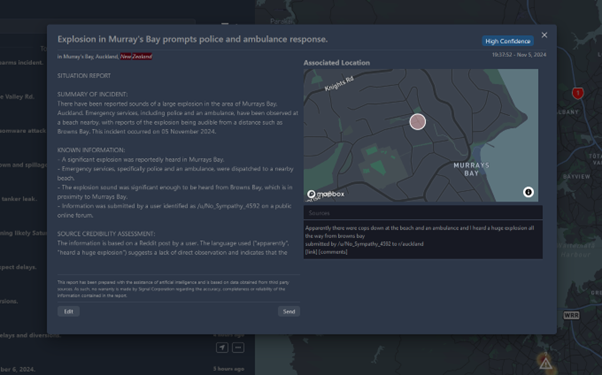Click the Mapbox logo
The width and height of the screenshot is (602, 375).
tap(326, 194)
